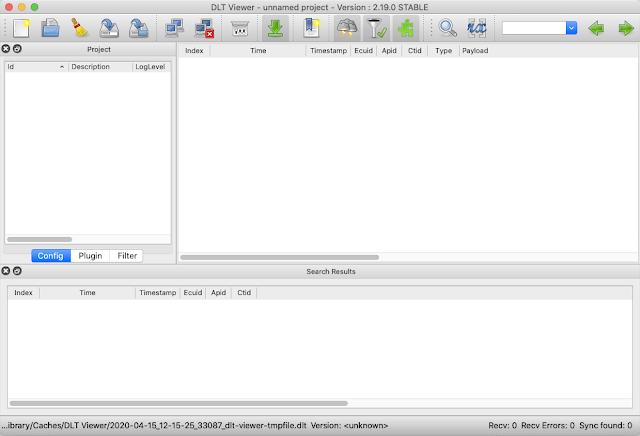Toggle the sort by time cloud icon

pyautogui.click(x=347, y=28)
